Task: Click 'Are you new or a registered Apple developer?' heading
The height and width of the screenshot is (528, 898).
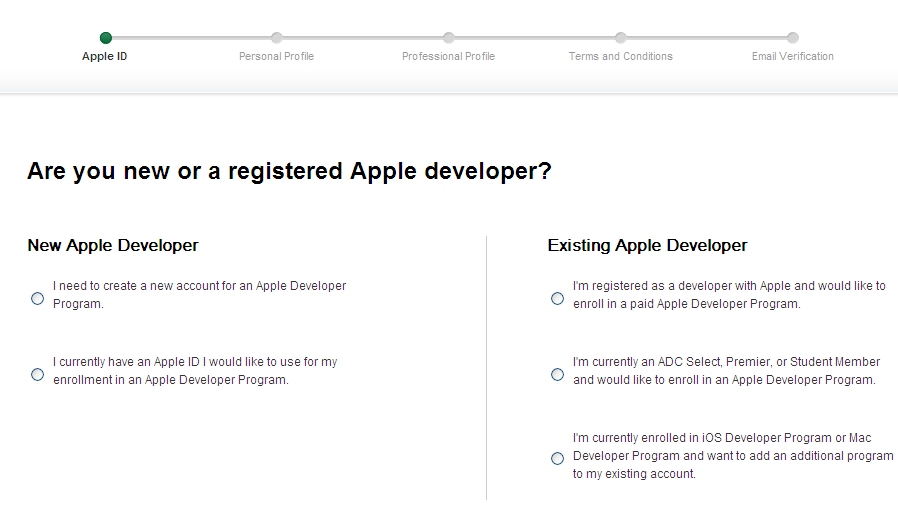Action: (x=289, y=171)
